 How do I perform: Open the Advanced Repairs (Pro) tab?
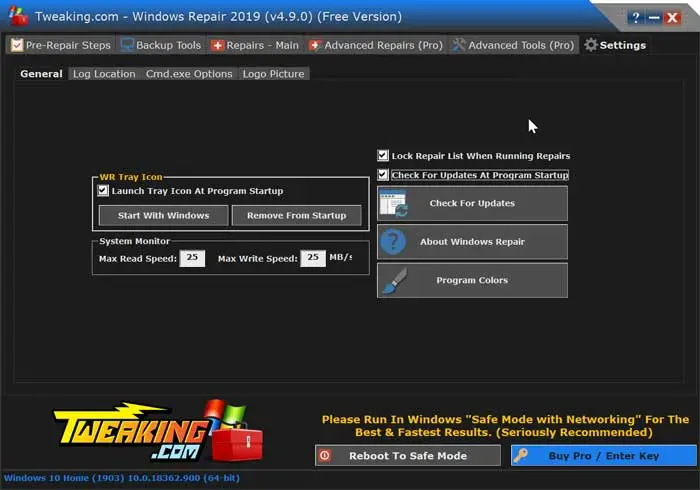pos(376,45)
